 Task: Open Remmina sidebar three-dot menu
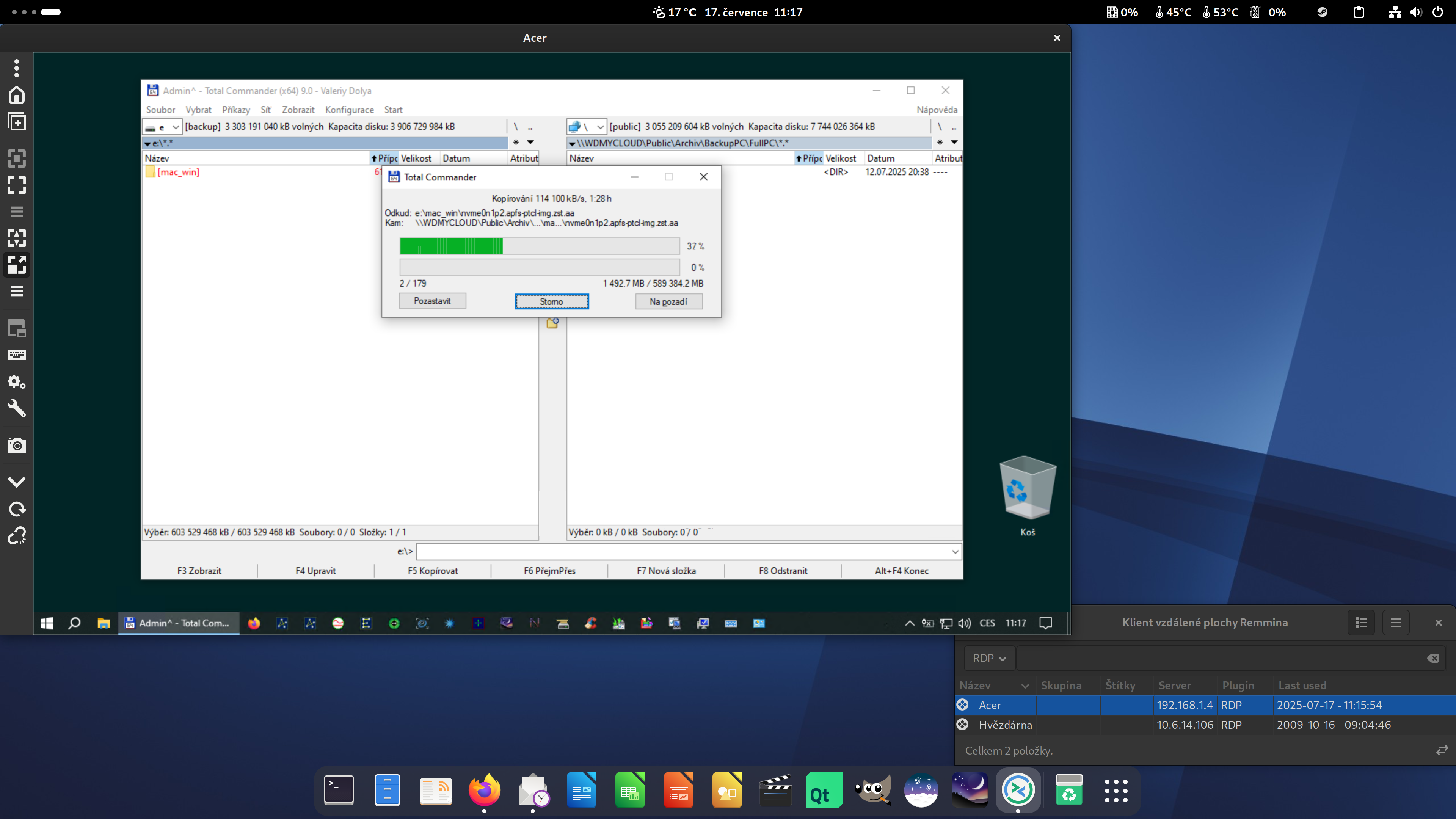16,68
